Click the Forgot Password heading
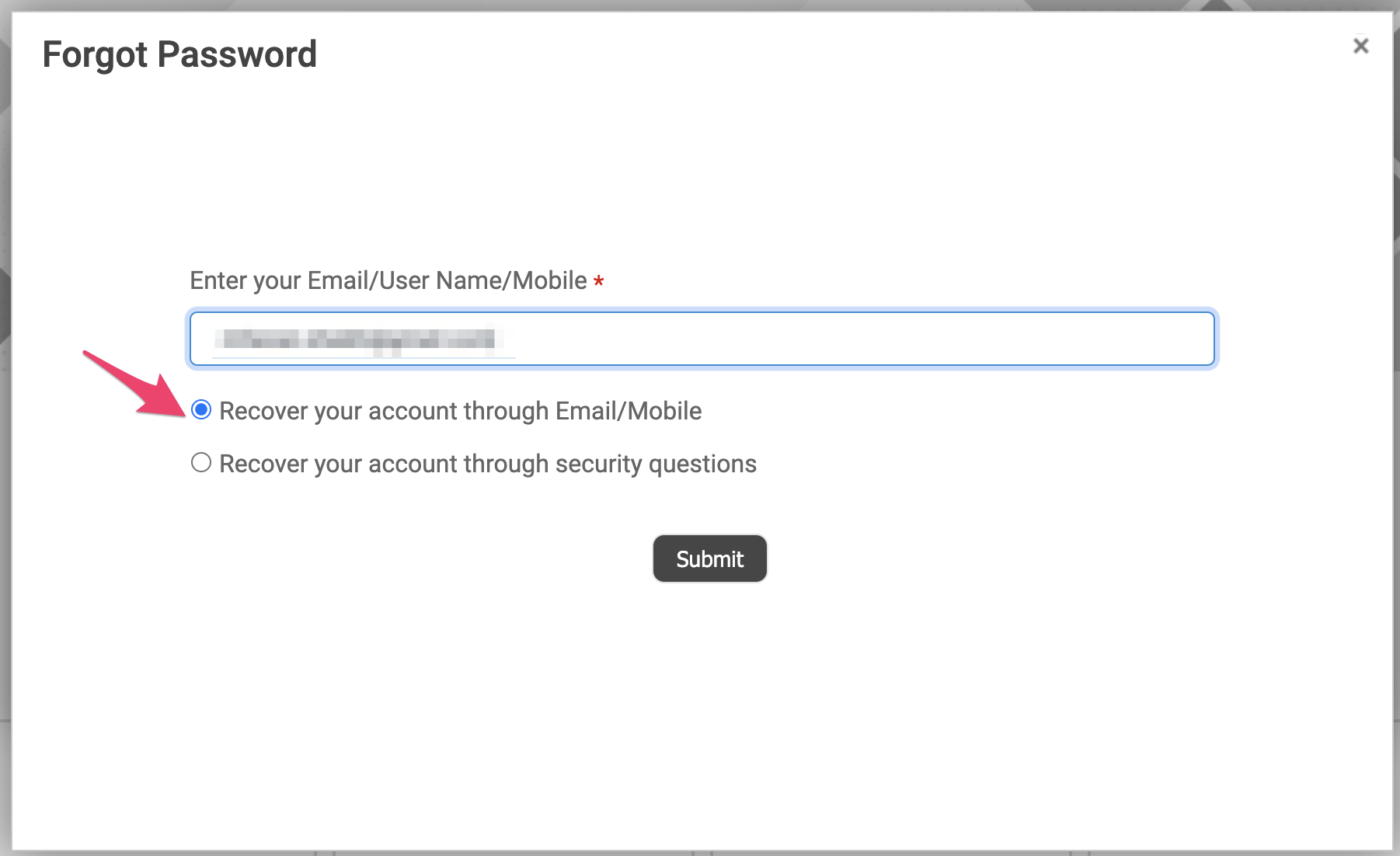The image size is (1400, 856). point(179,54)
